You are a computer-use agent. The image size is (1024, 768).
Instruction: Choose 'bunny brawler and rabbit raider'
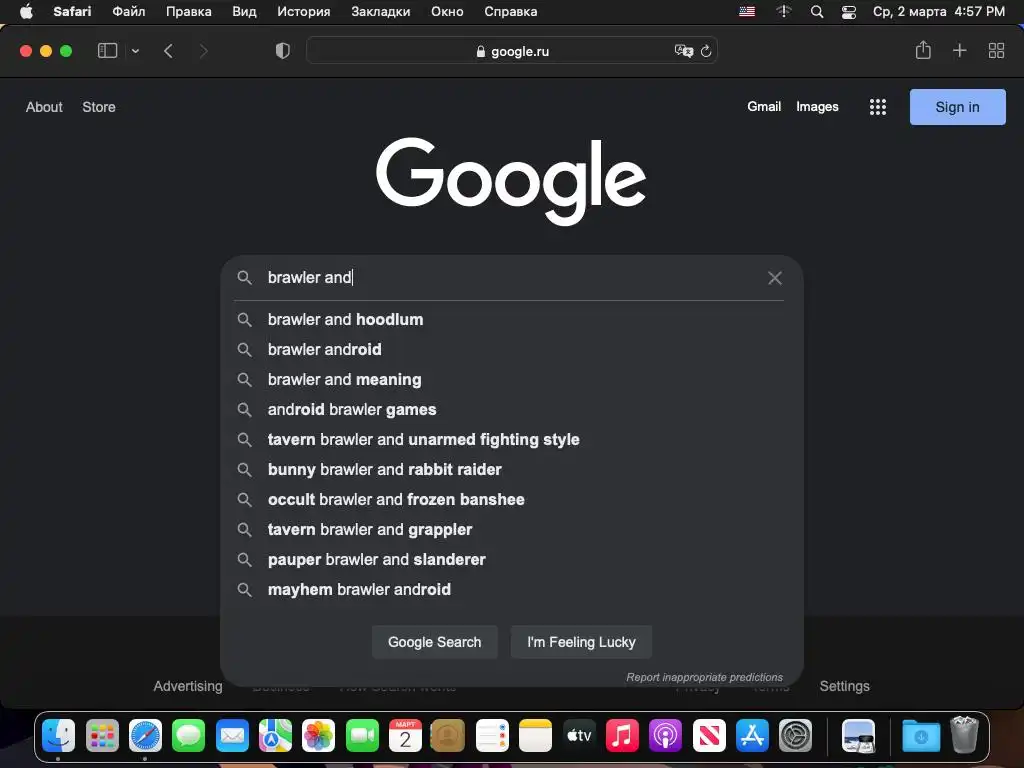tap(511, 470)
